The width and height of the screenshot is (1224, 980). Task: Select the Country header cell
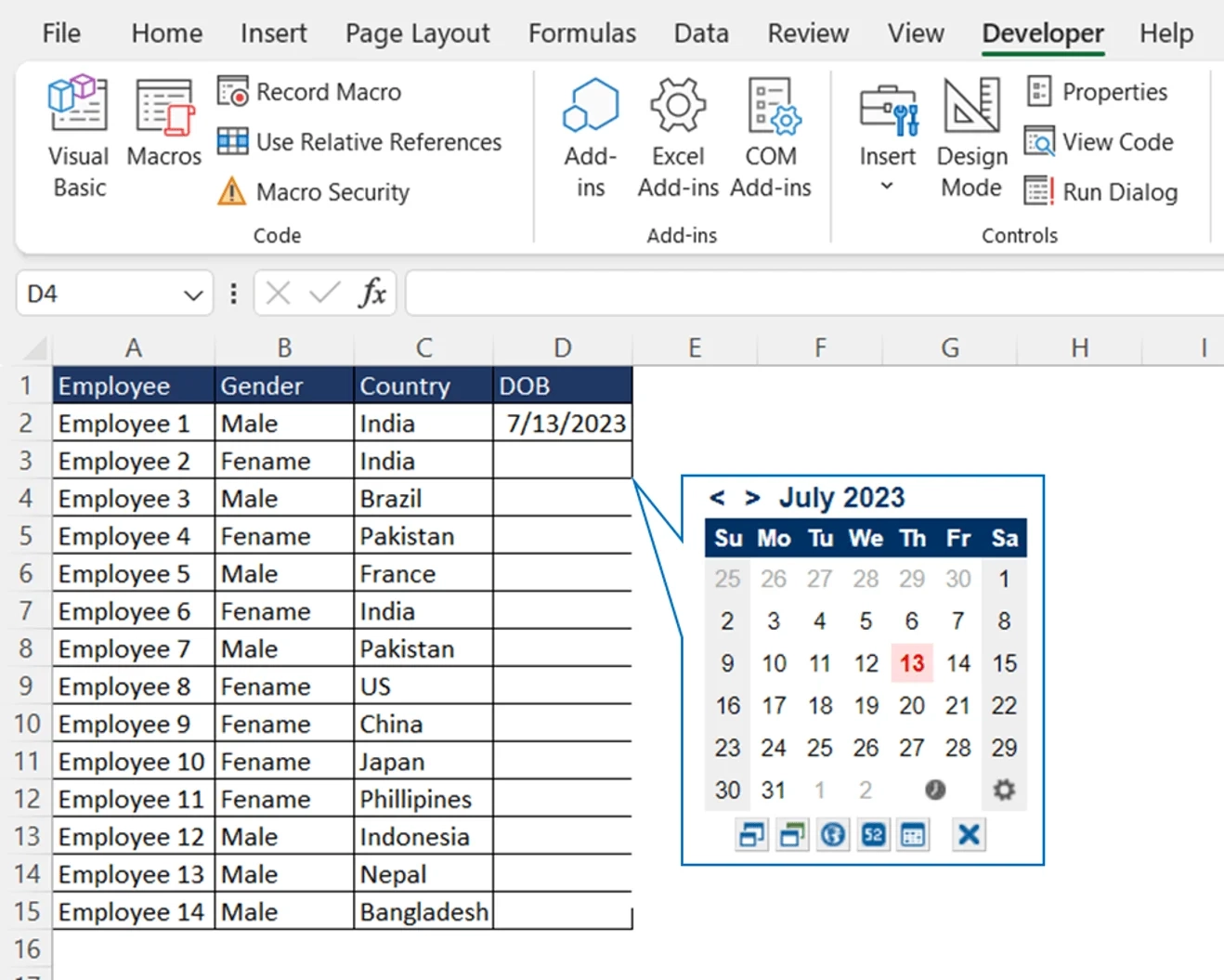423,385
